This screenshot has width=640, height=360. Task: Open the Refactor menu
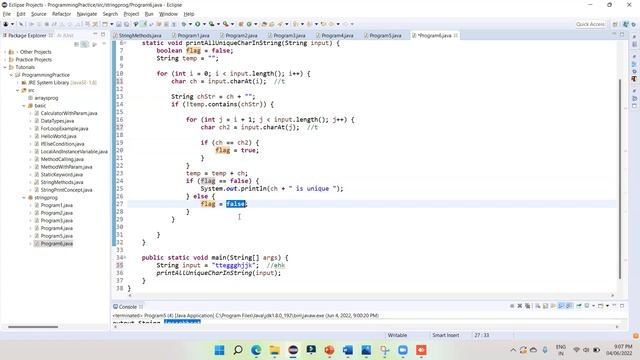tap(62, 14)
